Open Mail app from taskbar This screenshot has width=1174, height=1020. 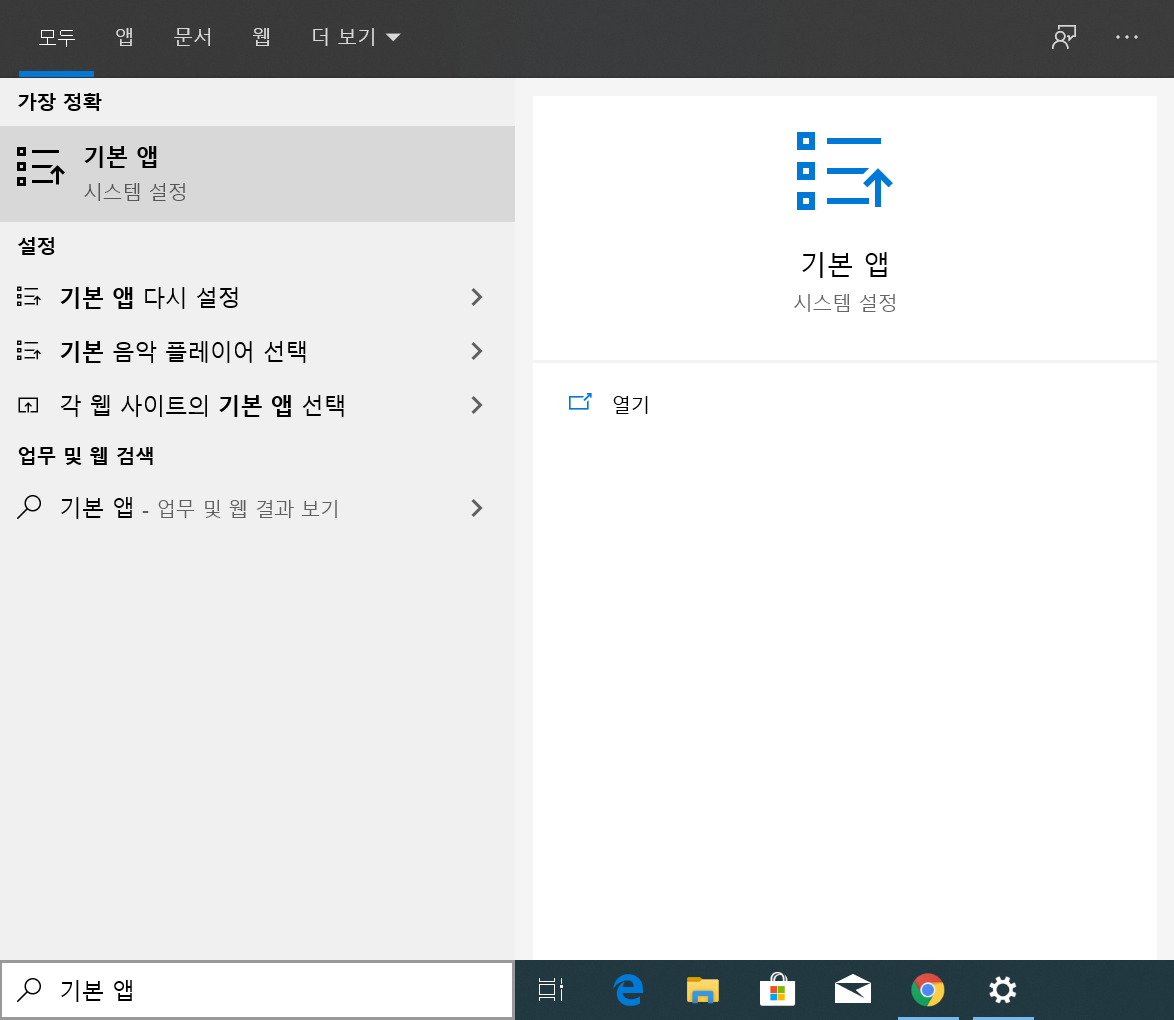tap(853, 990)
